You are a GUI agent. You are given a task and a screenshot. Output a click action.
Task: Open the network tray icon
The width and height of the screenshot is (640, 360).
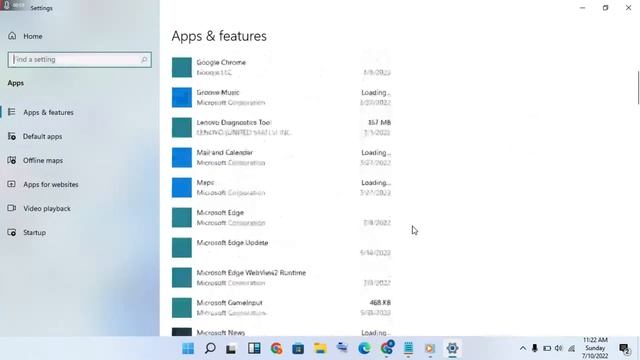pyautogui.click(x=571, y=349)
